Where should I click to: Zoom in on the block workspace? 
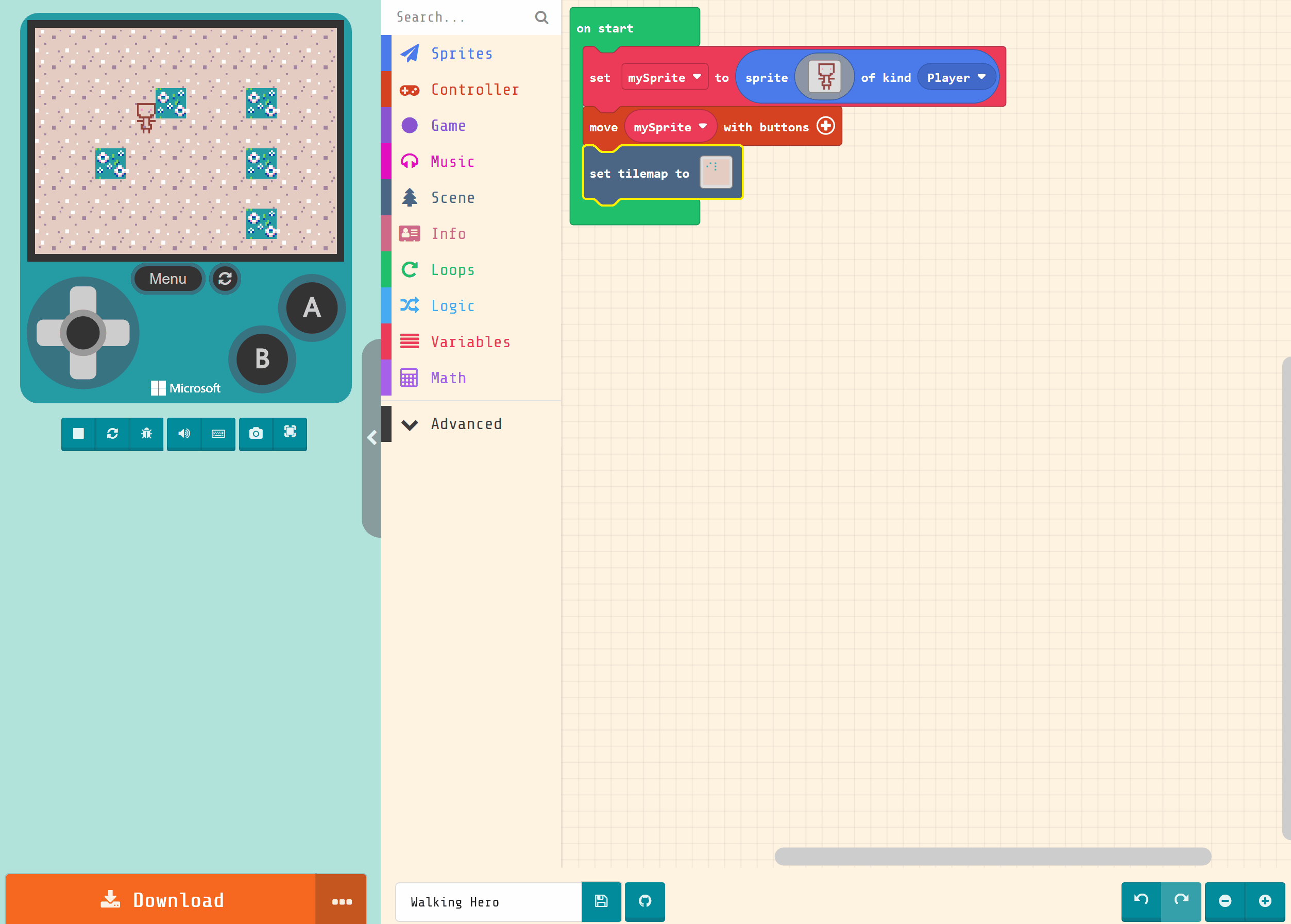1265,901
